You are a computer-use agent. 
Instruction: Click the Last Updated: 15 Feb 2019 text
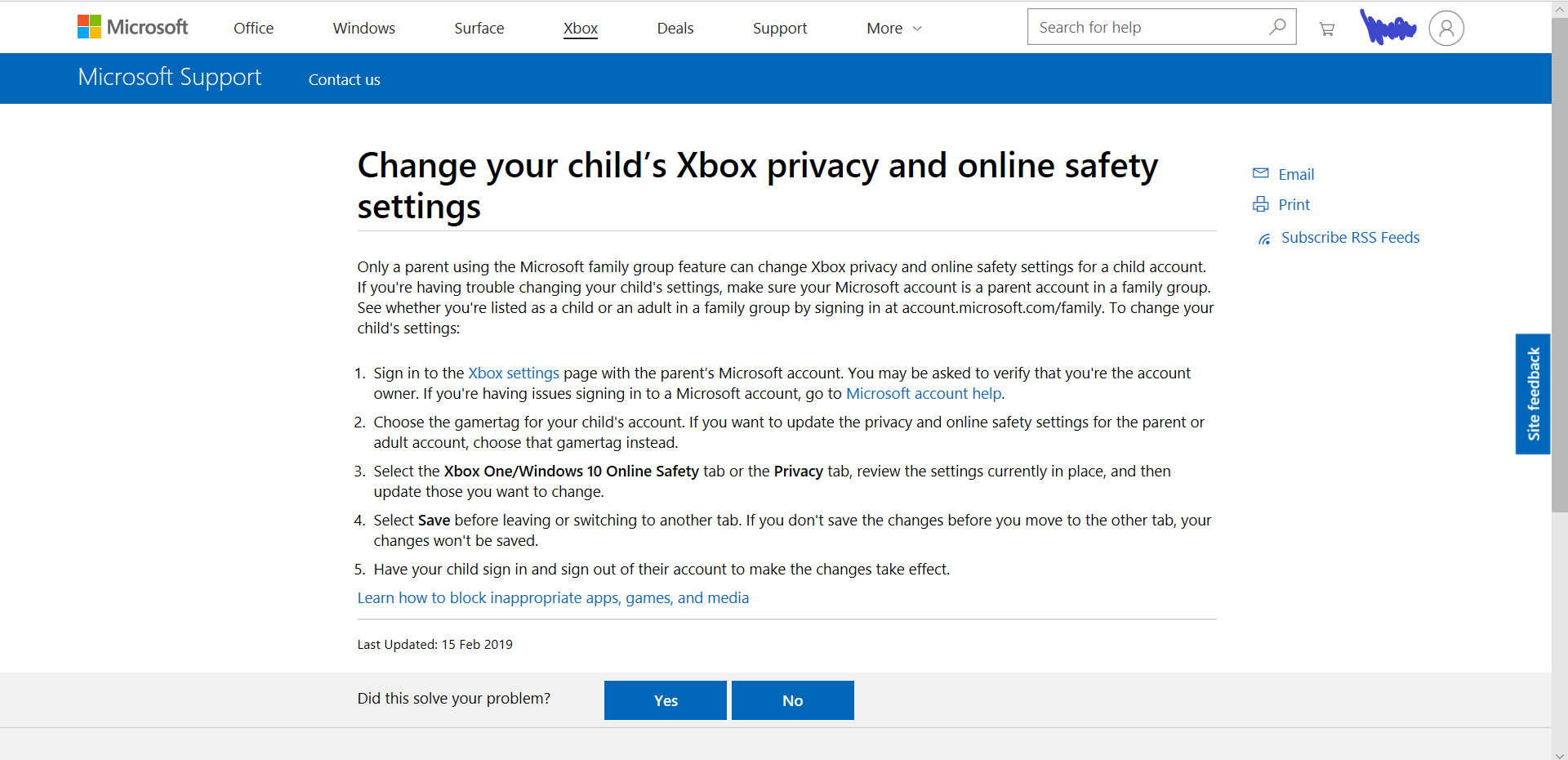click(x=434, y=644)
